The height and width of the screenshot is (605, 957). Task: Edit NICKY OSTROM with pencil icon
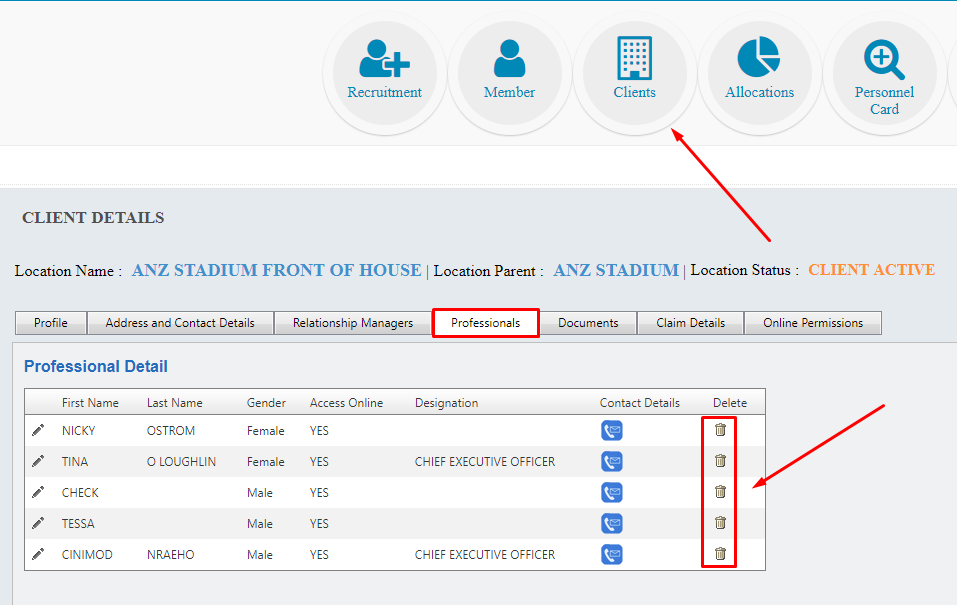(x=38, y=430)
